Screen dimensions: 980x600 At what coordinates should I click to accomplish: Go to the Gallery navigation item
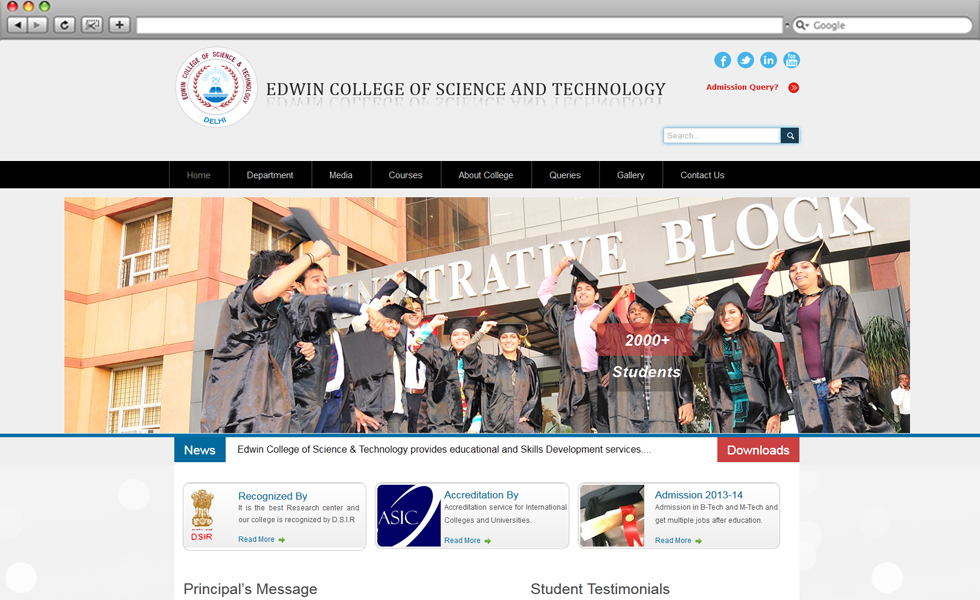point(630,175)
